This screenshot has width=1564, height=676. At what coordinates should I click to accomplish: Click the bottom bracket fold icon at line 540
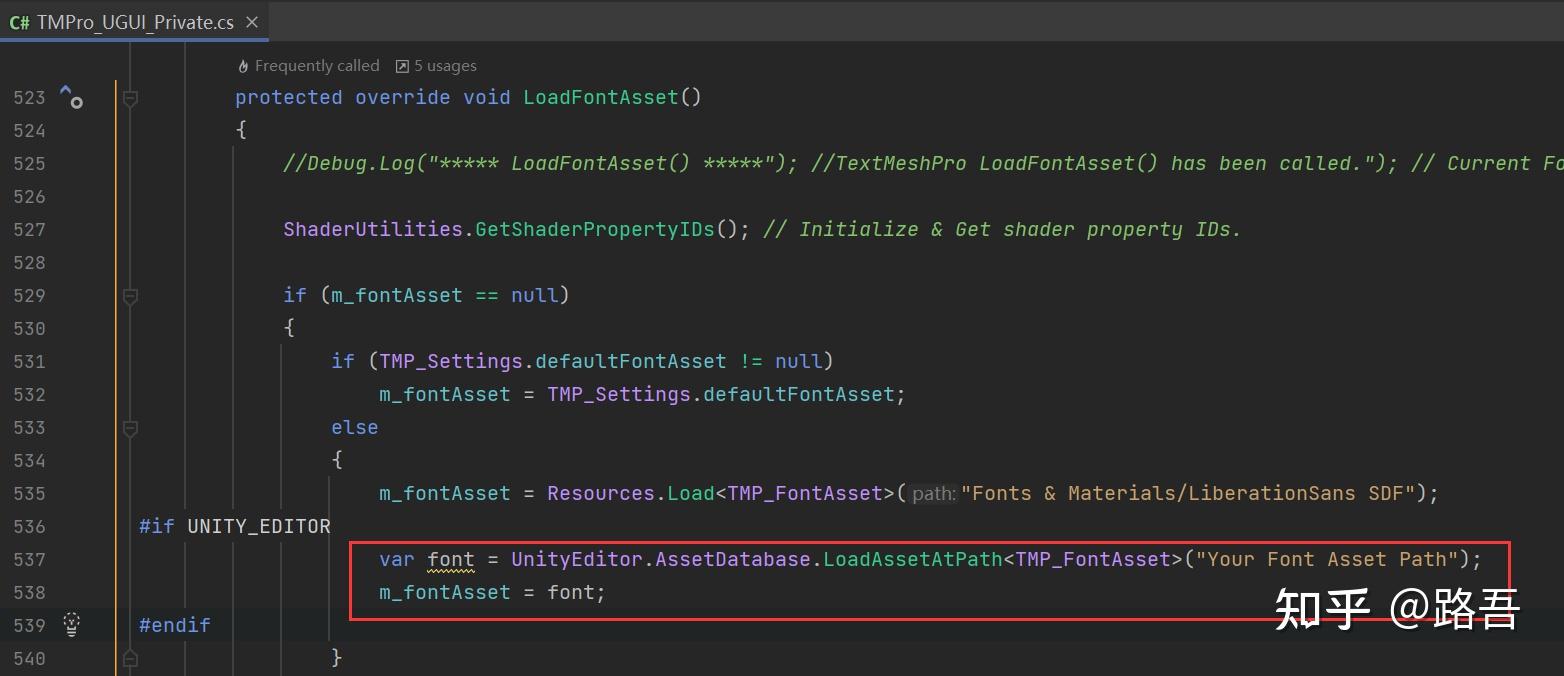[130, 659]
